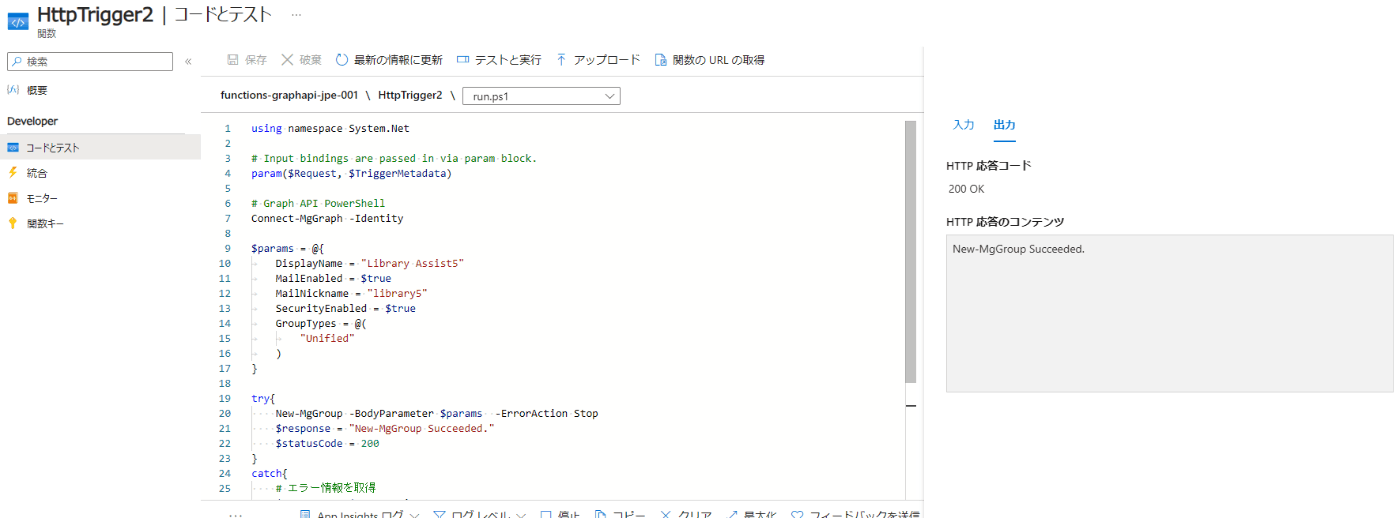The width and height of the screenshot is (1400, 518).
Task: Click the New-MgGroup -BodyParameter command line
Action: tap(436, 413)
